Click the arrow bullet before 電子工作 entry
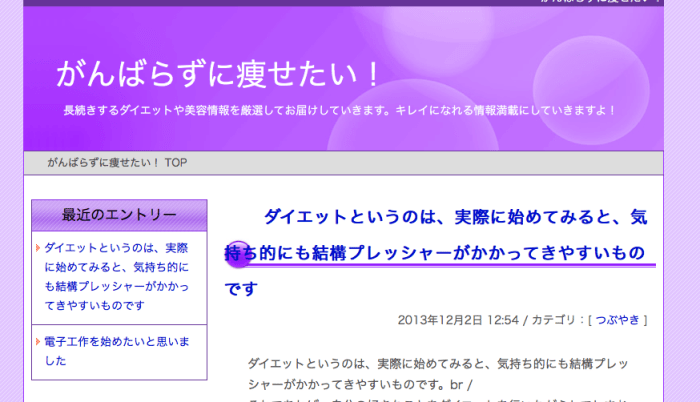Viewport: 700px width, 402px height. click(37, 342)
